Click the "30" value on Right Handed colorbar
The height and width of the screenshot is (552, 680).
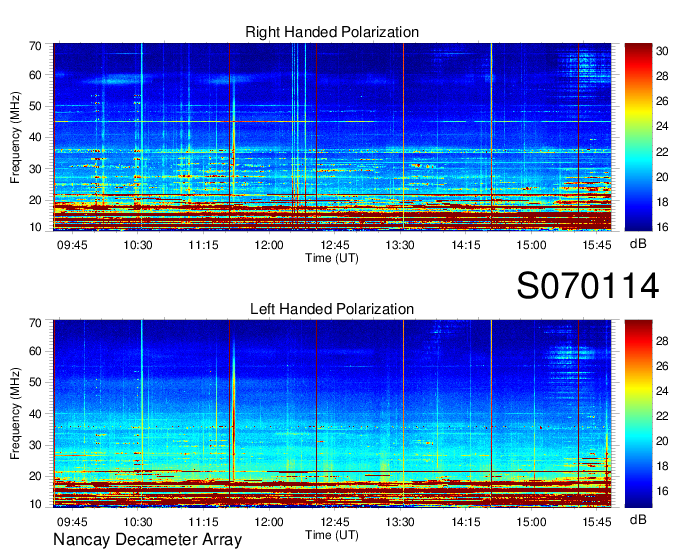click(662, 52)
